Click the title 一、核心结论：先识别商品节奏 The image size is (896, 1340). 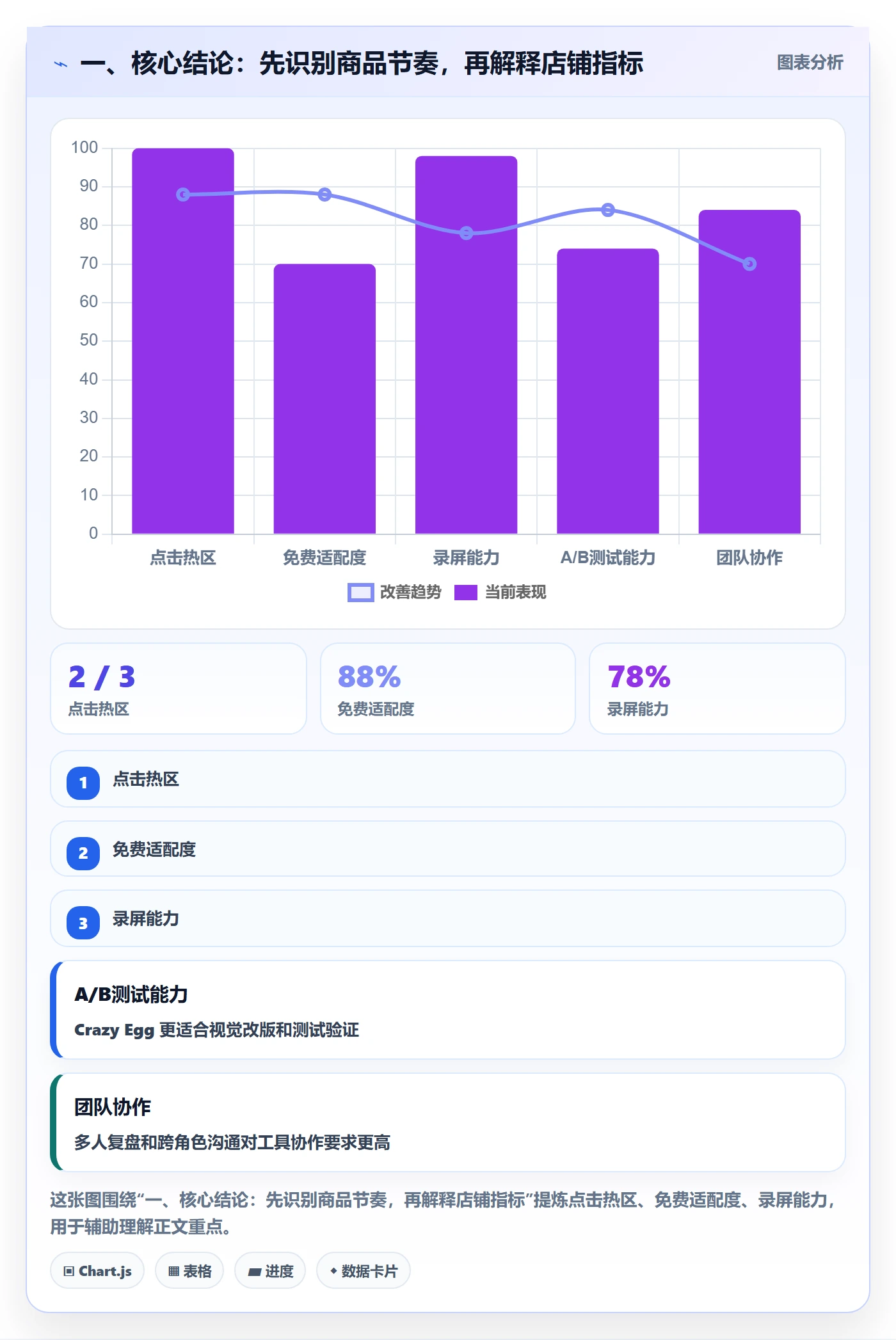pos(362,63)
